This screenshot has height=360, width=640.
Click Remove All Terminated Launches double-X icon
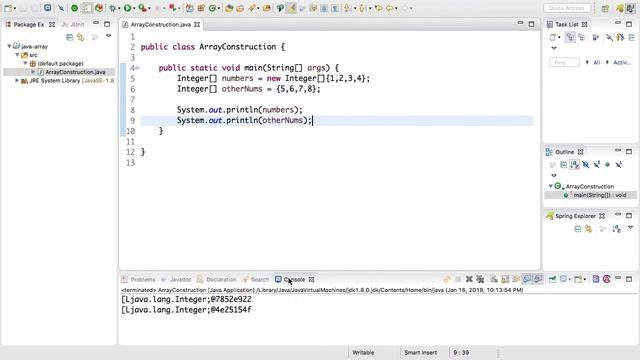(480, 279)
